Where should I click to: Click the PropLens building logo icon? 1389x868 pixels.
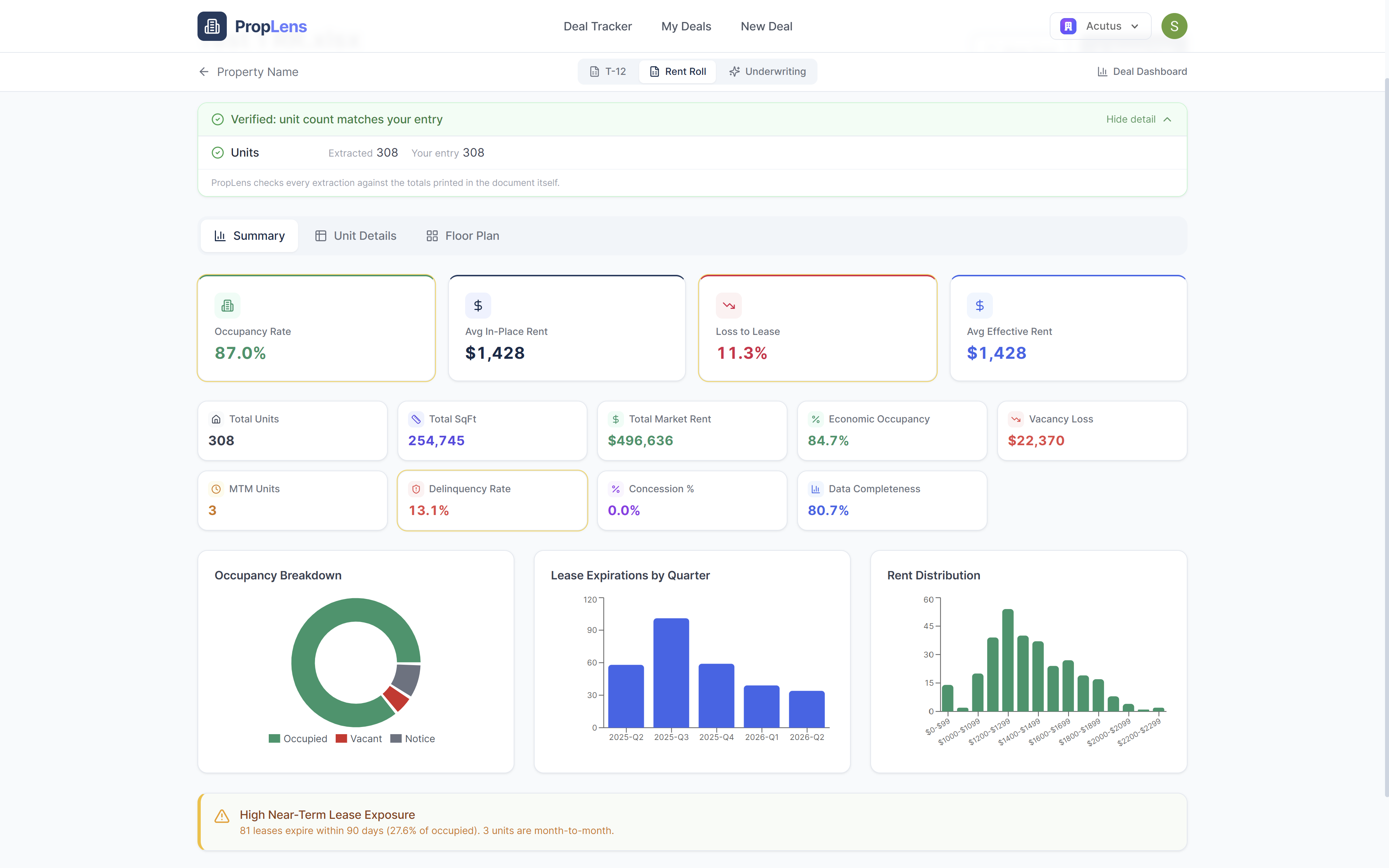[x=212, y=26]
